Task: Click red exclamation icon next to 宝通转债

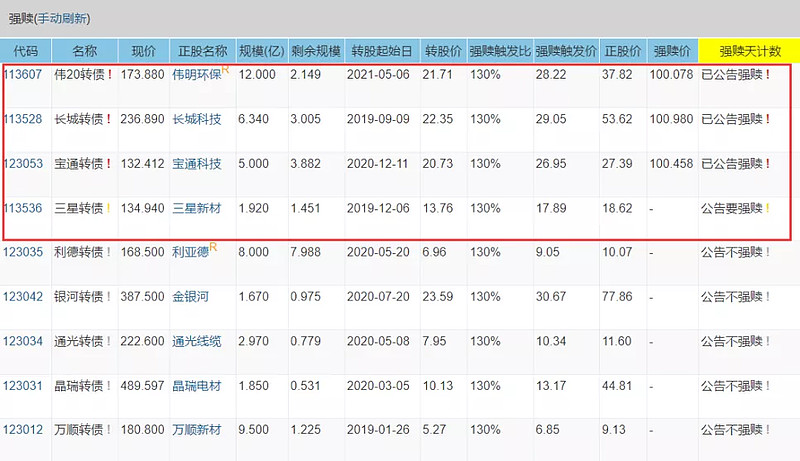Action: pyautogui.click(x=109, y=164)
